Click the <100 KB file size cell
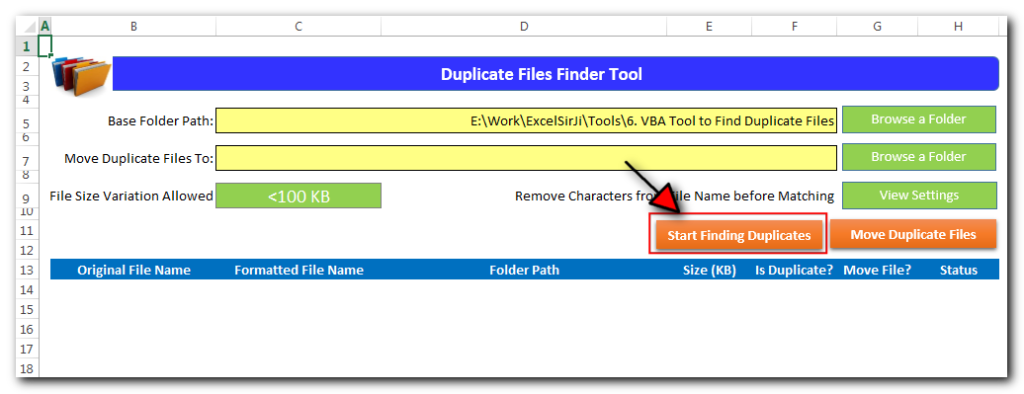 click(298, 196)
